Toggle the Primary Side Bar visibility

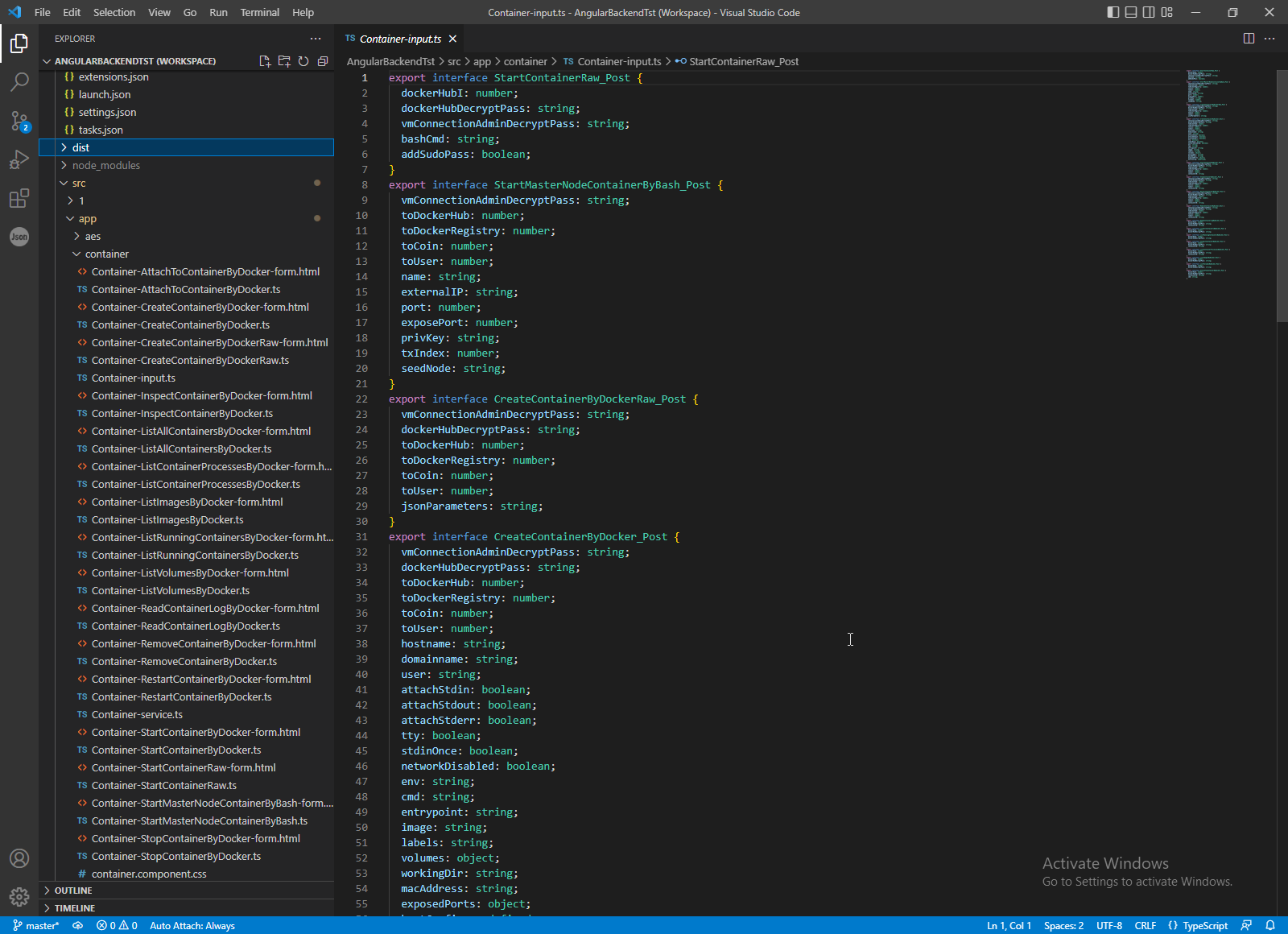click(1112, 12)
